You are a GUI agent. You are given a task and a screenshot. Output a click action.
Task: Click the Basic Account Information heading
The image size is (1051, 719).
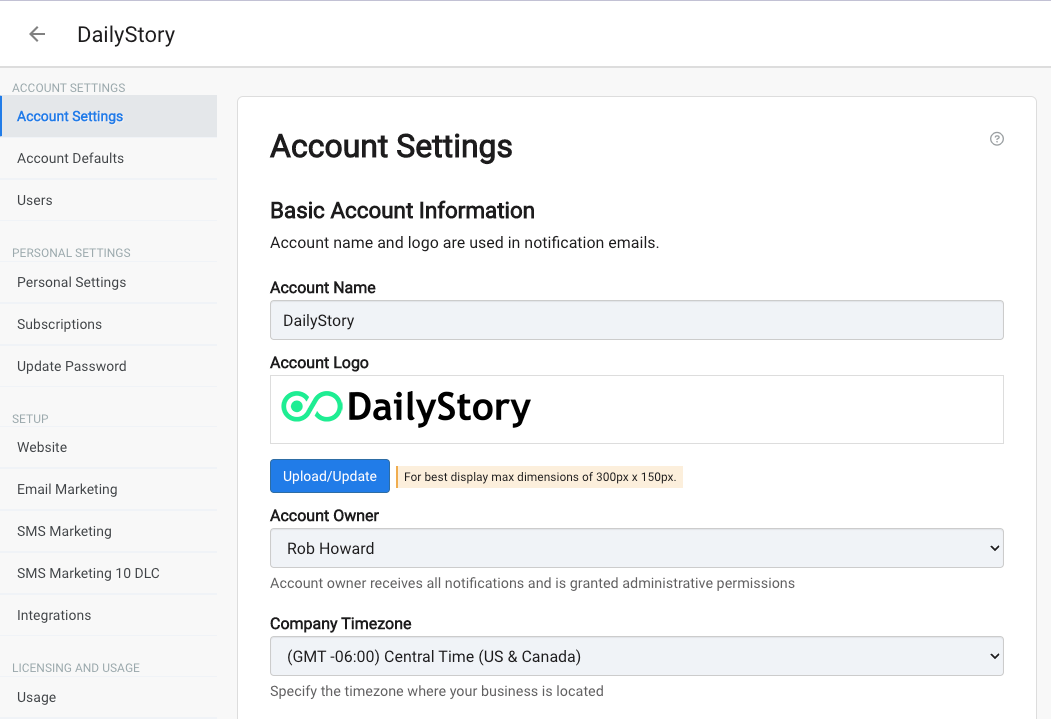point(402,210)
